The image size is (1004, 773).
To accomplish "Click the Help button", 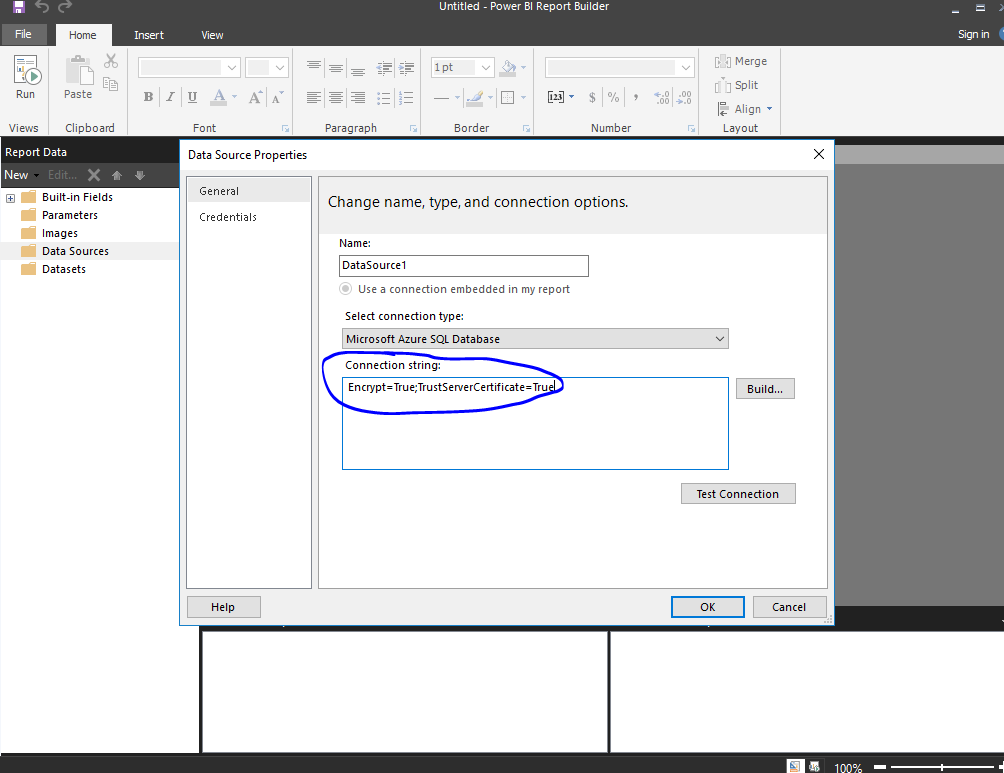I will pyautogui.click(x=223, y=607).
